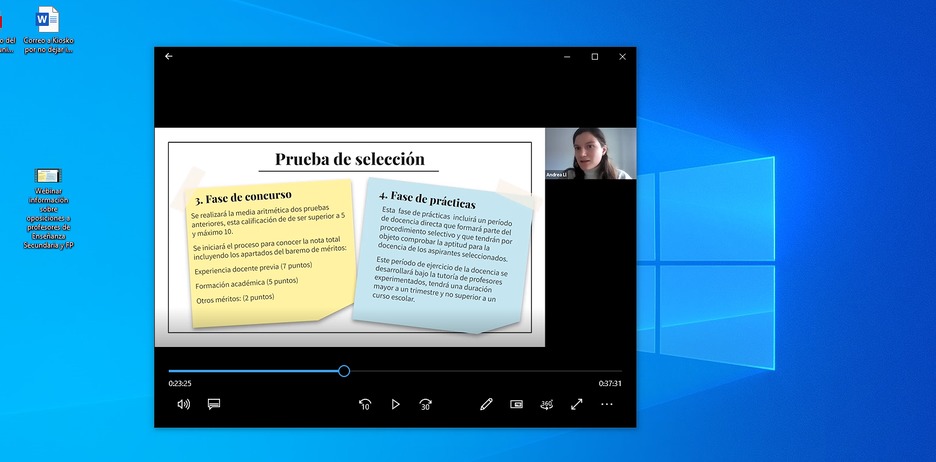This screenshot has width=936, height=462.
Task: Click the total duration 0:37:31 label
Action: (610, 383)
